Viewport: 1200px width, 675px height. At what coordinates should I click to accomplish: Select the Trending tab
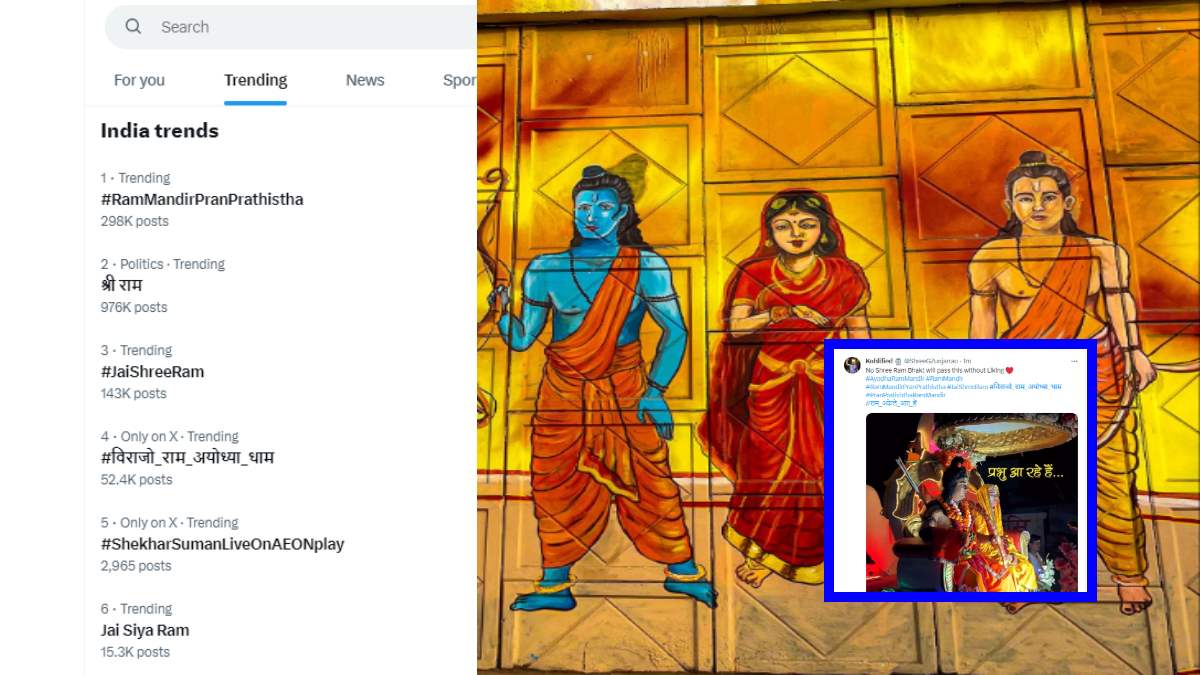coord(255,80)
